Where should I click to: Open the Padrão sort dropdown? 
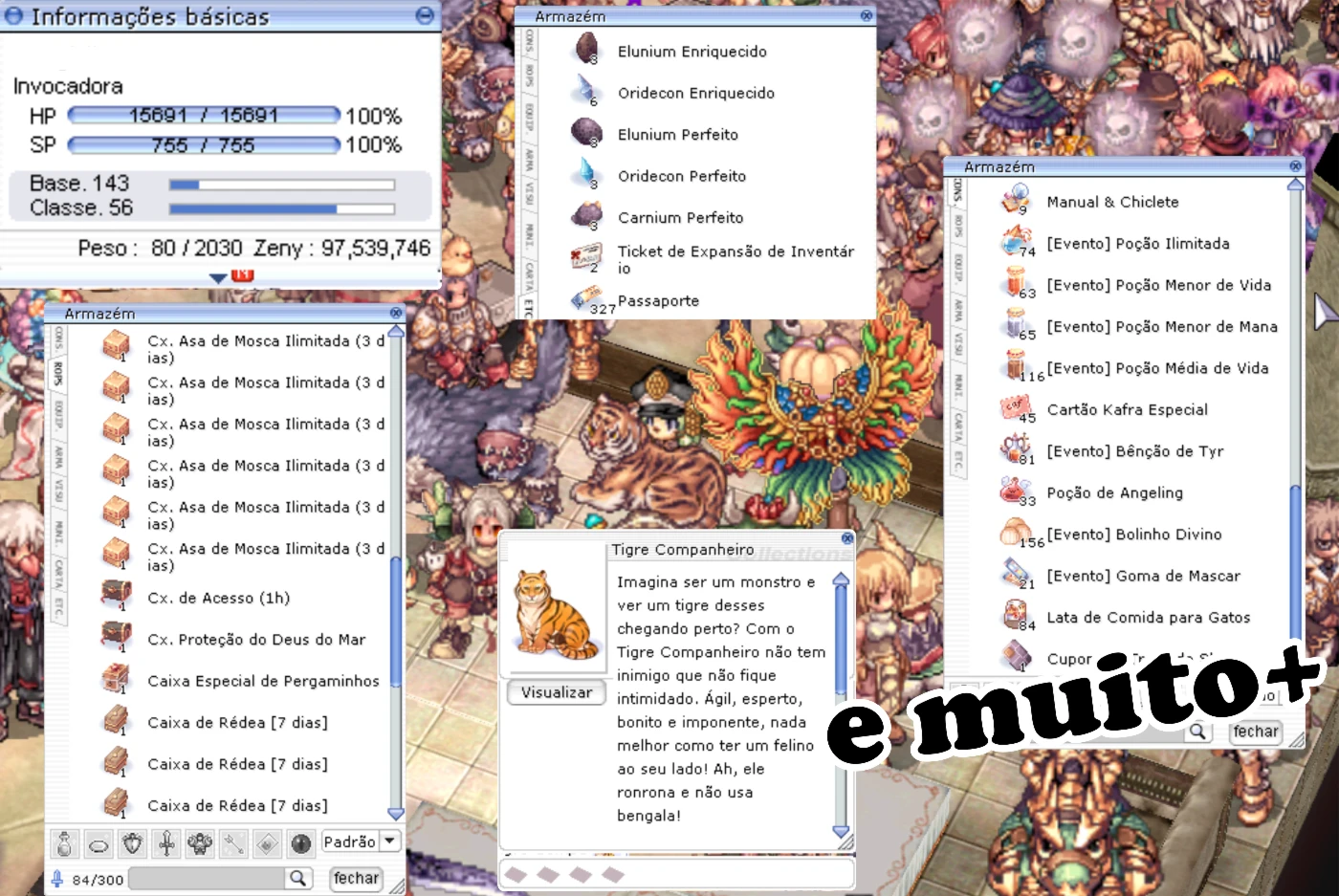point(361,841)
